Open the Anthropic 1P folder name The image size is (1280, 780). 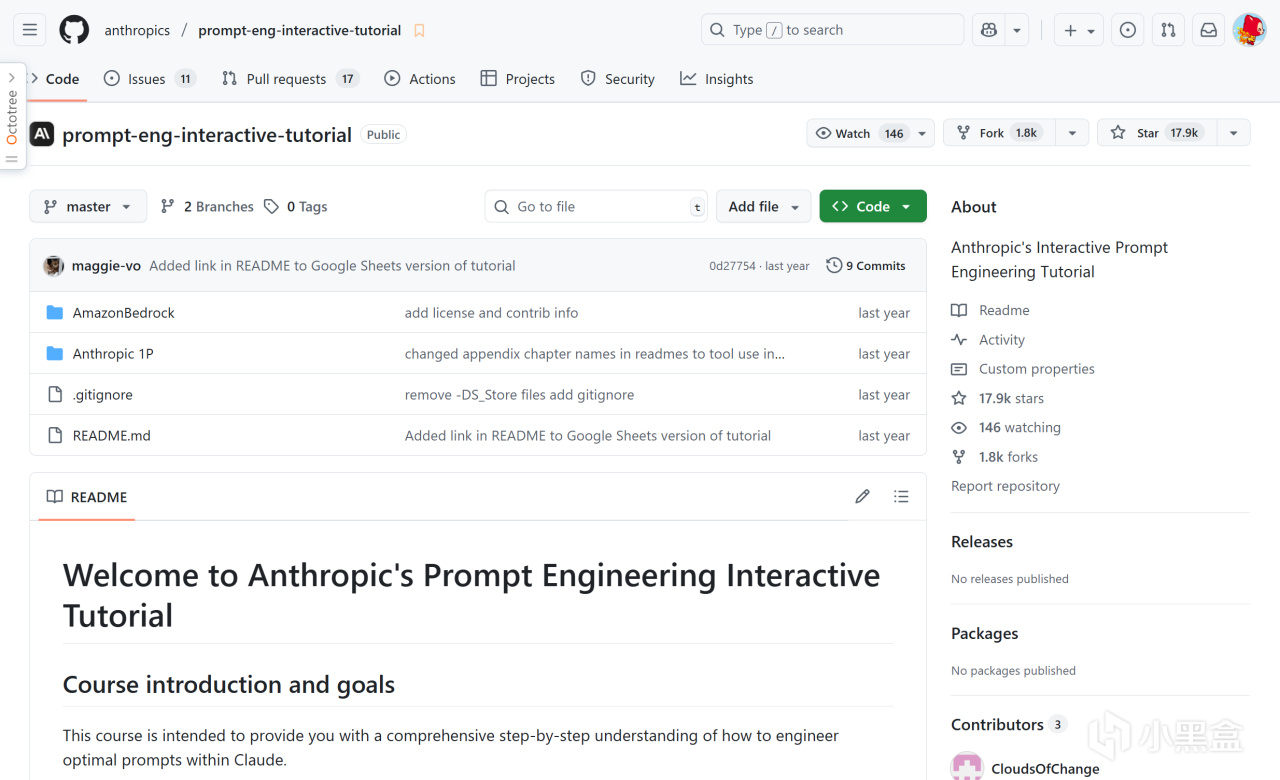113,354
